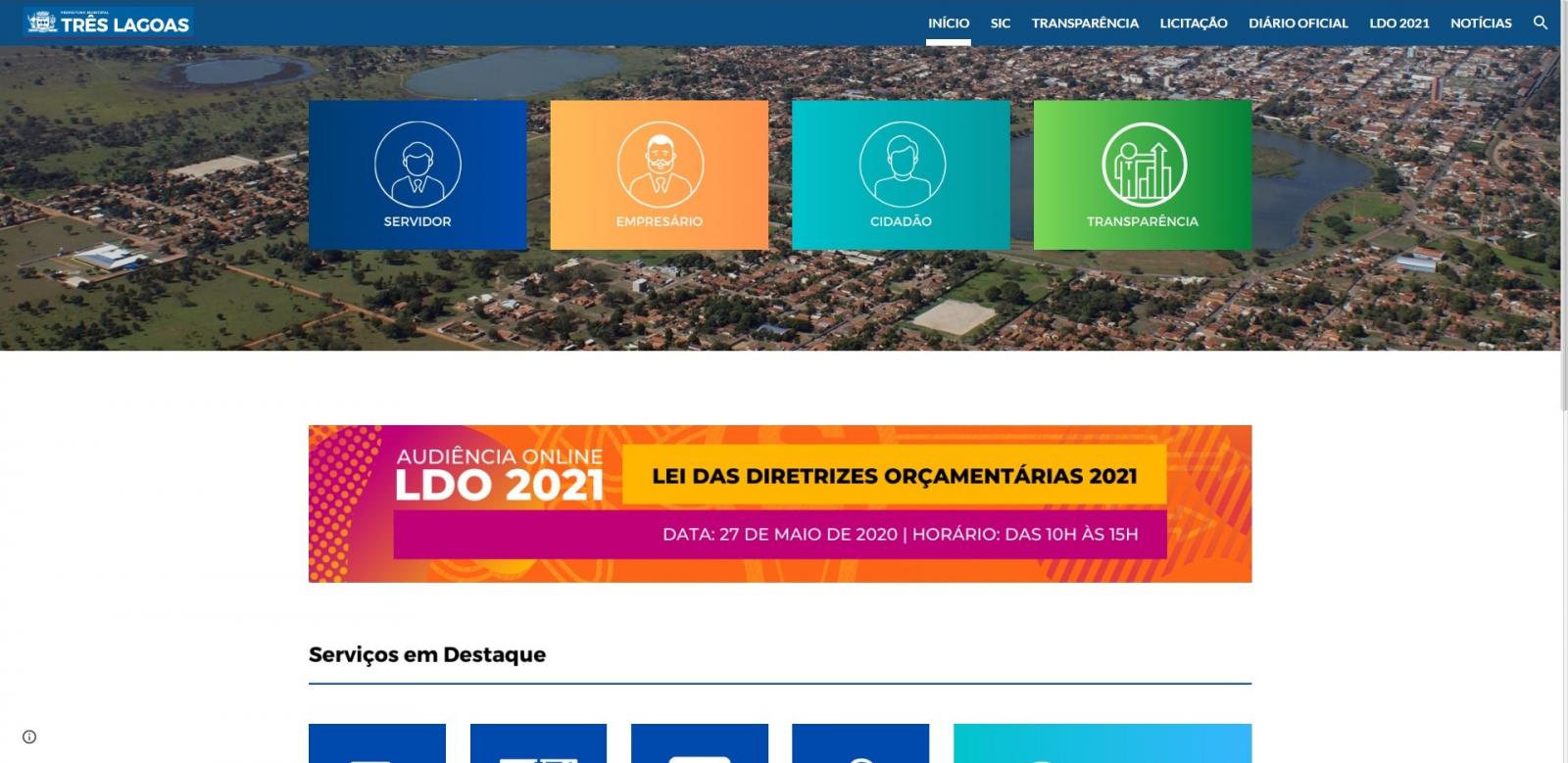Open the site search magnifier icon
Viewport: 1568px width, 763px height.
pyautogui.click(x=1541, y=23)
